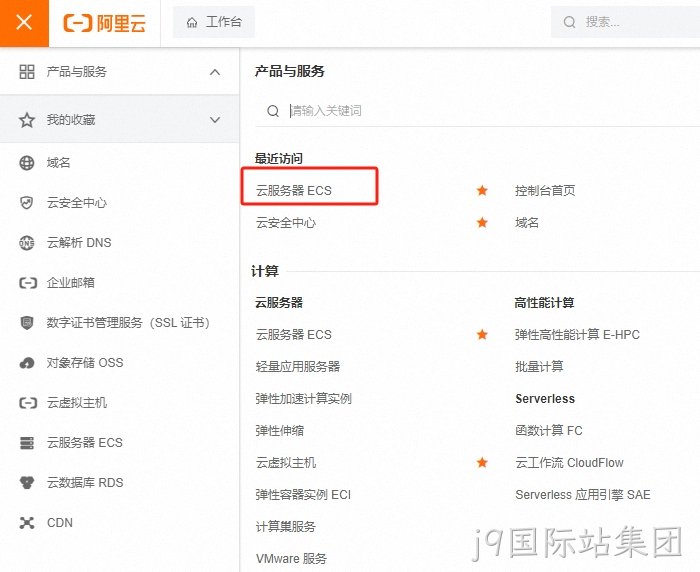Open 轻量应用服务器 link
The width and height of the screenshot is (700, 572).
298,367
